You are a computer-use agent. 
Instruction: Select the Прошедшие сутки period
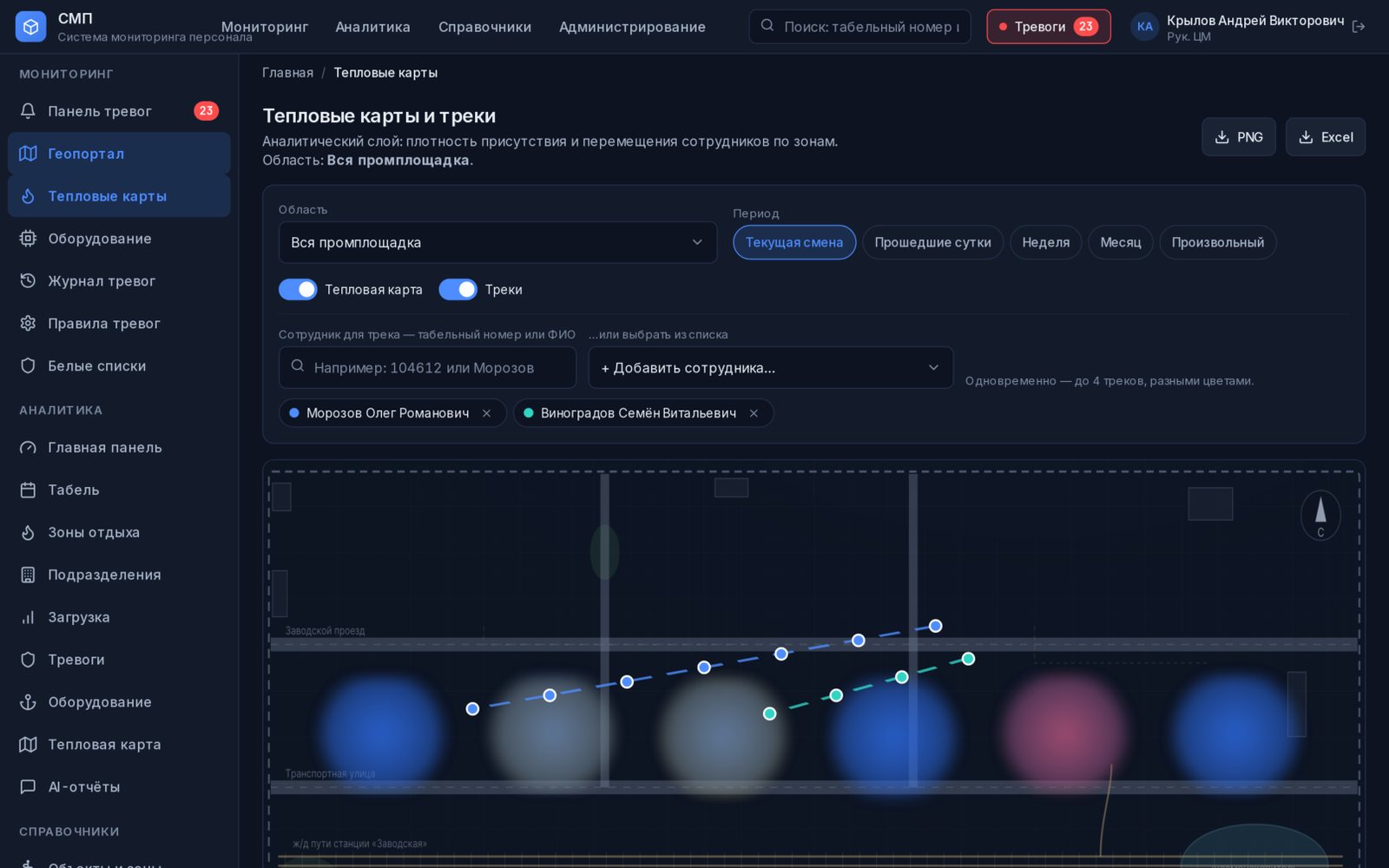coord(932,242)
